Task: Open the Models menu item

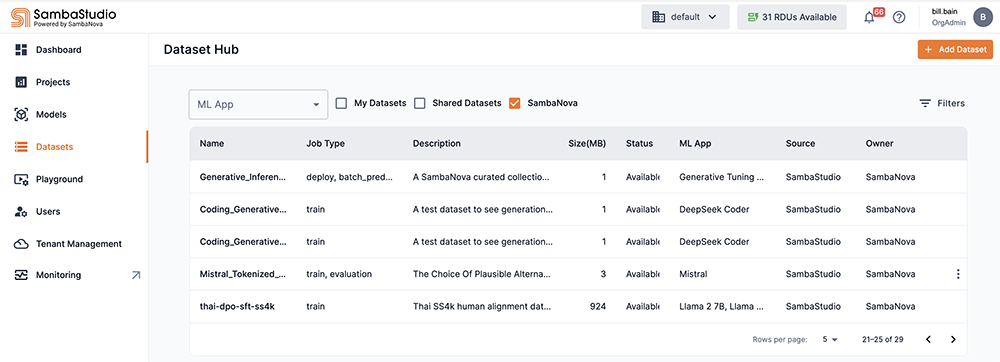Action: point(51,115)
